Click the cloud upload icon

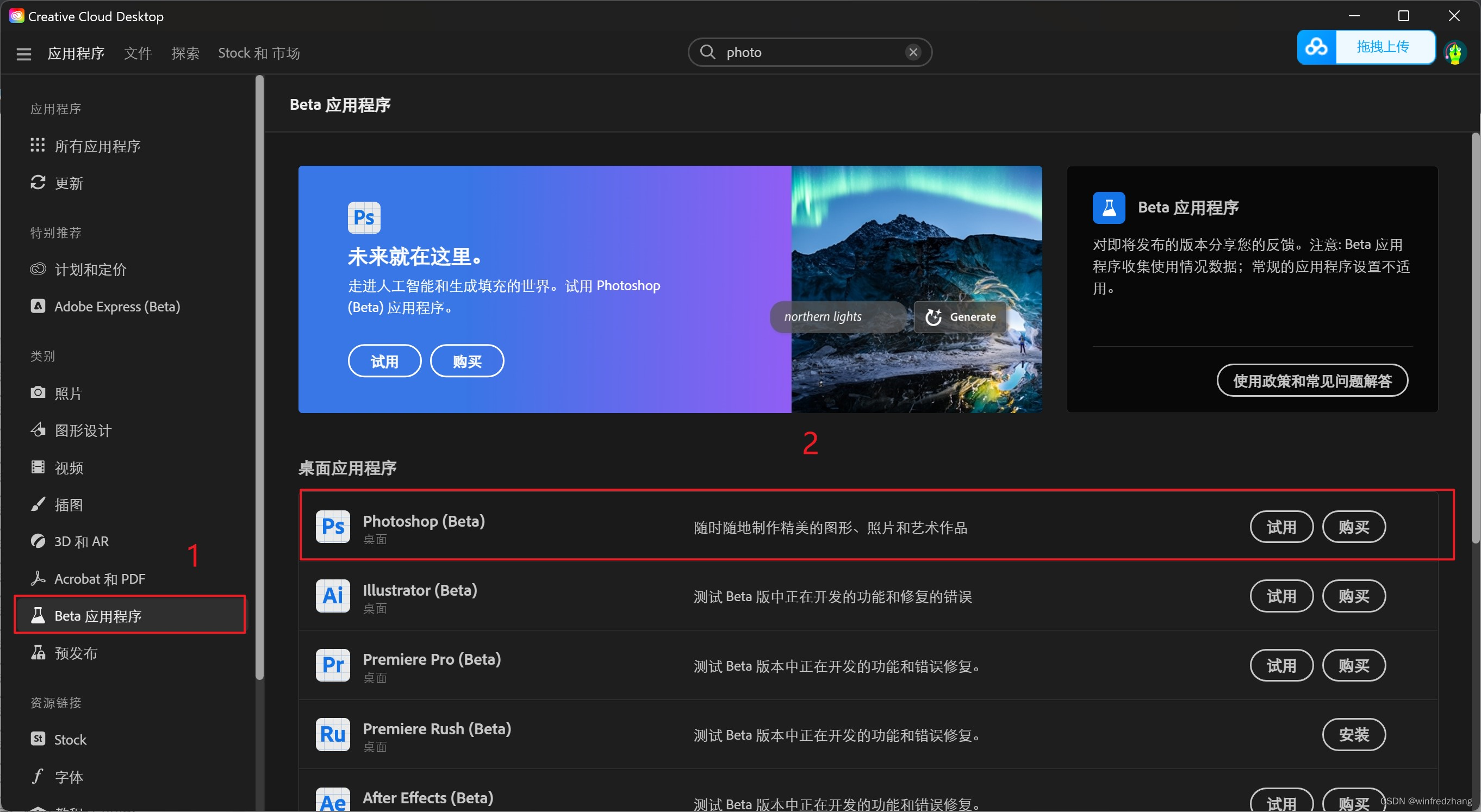[1317, 47]
